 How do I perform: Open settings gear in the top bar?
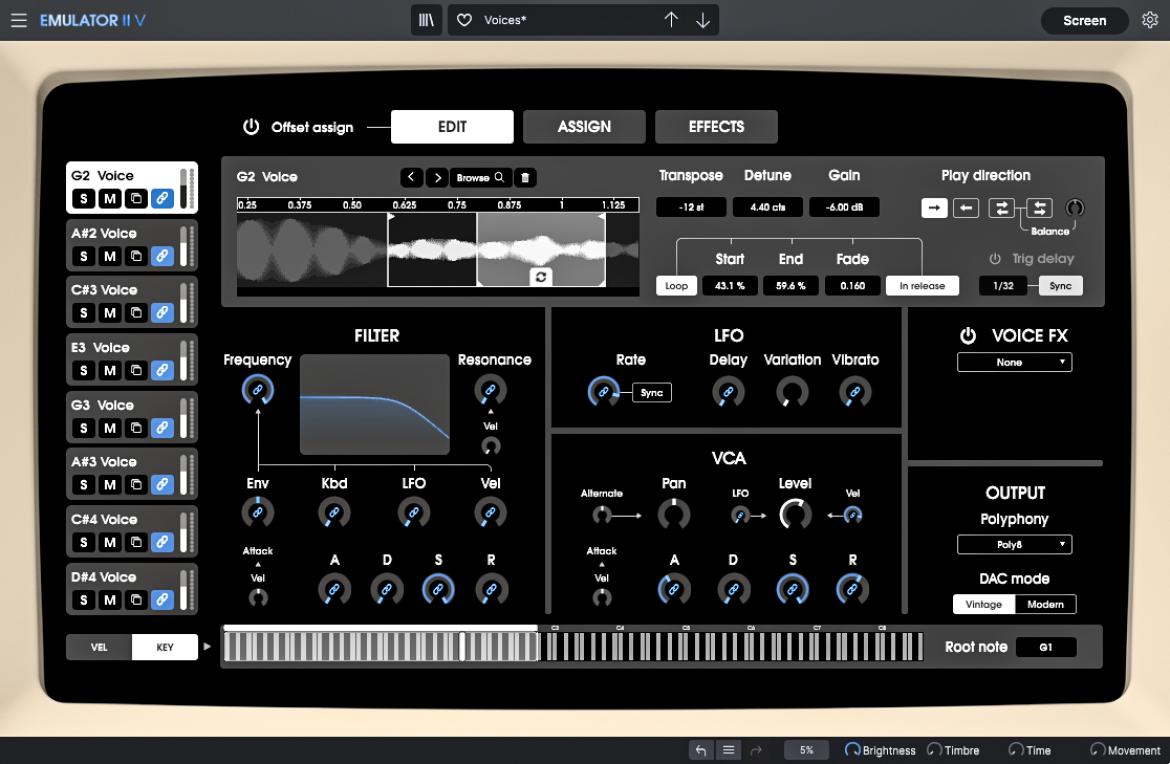pyautogui.click(x=1150, y=20)
